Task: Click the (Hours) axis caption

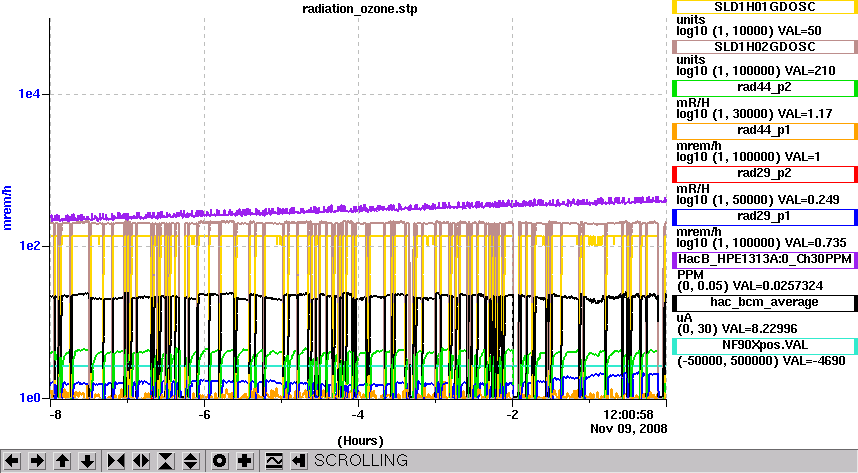Action: tap(360, 441)
